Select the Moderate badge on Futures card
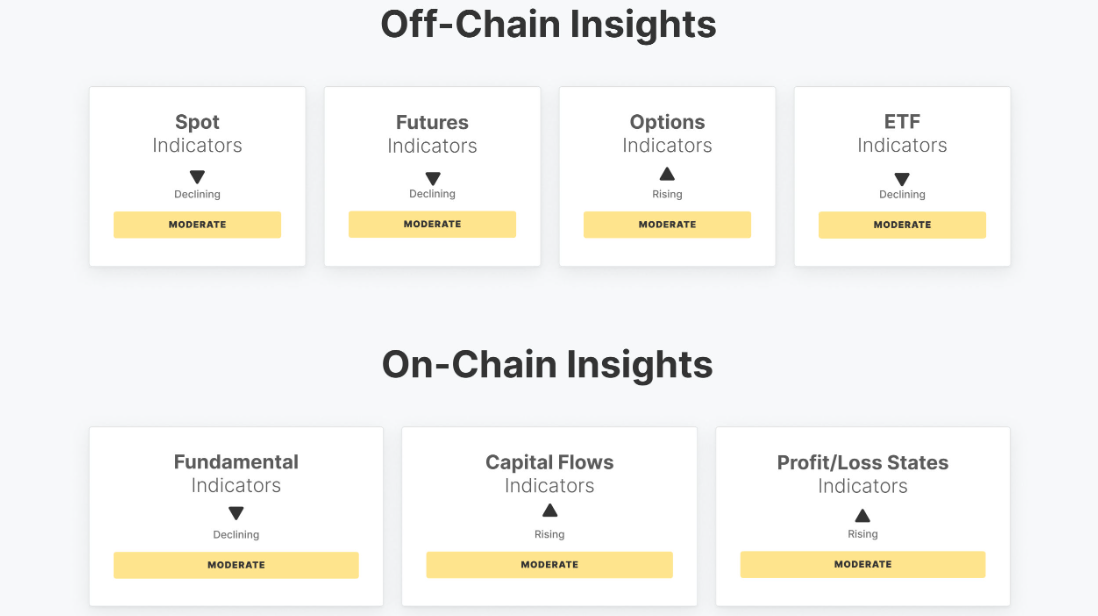Image resolution: width=1098 pixels, height=616 pixels. [432, 224]
